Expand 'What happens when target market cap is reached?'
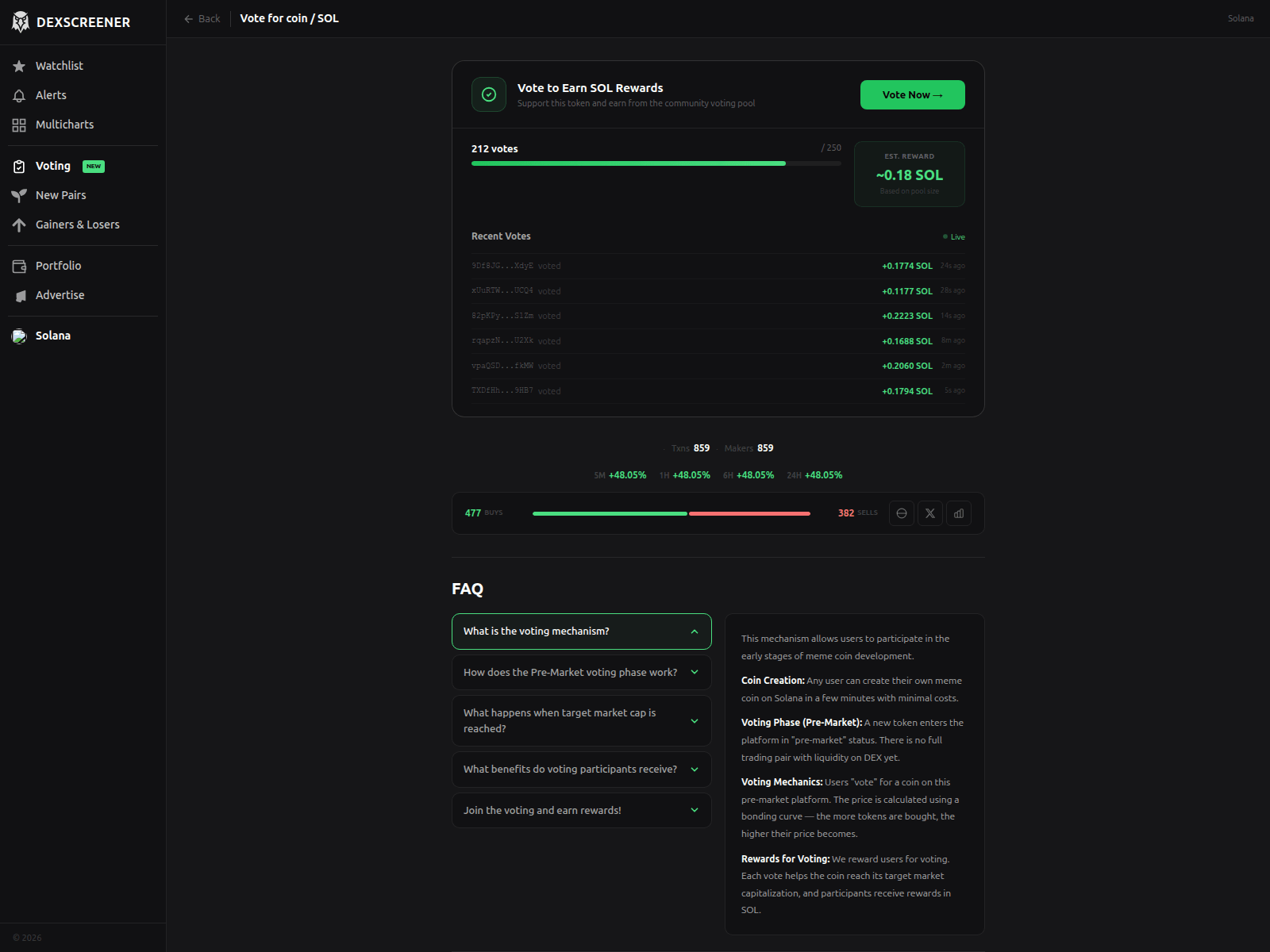The width and height of the screenshot is (1270, 952). (581, 720)
